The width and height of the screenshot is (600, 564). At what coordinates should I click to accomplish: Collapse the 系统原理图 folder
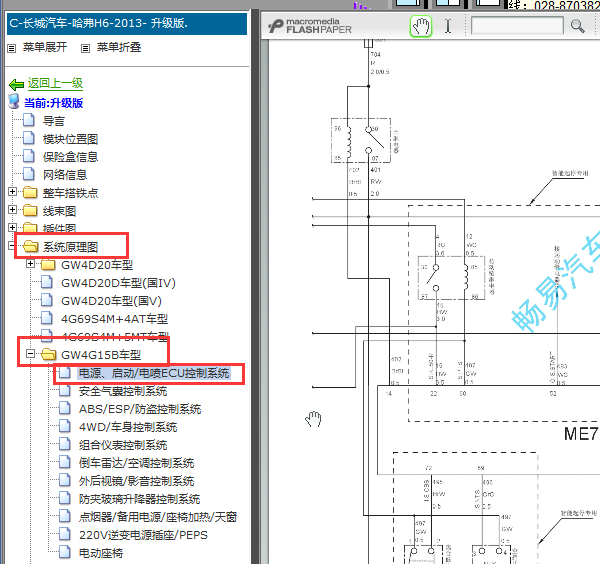pyautogui.click(x=12, y=245)
